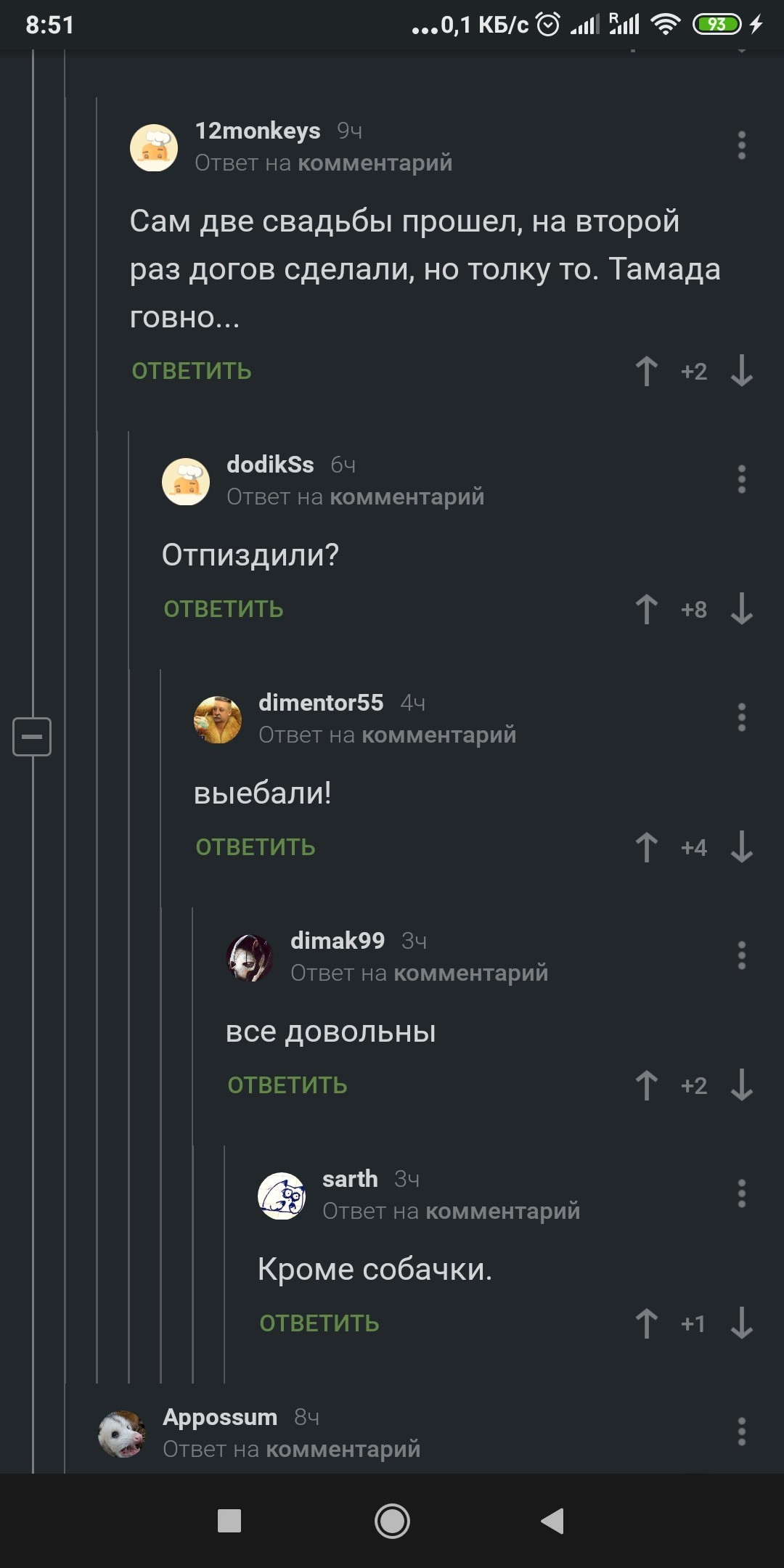This screenshot has height=1568, width=784.
Task: Reply to the sarth comment
Action: click(x=319, y=1323)
